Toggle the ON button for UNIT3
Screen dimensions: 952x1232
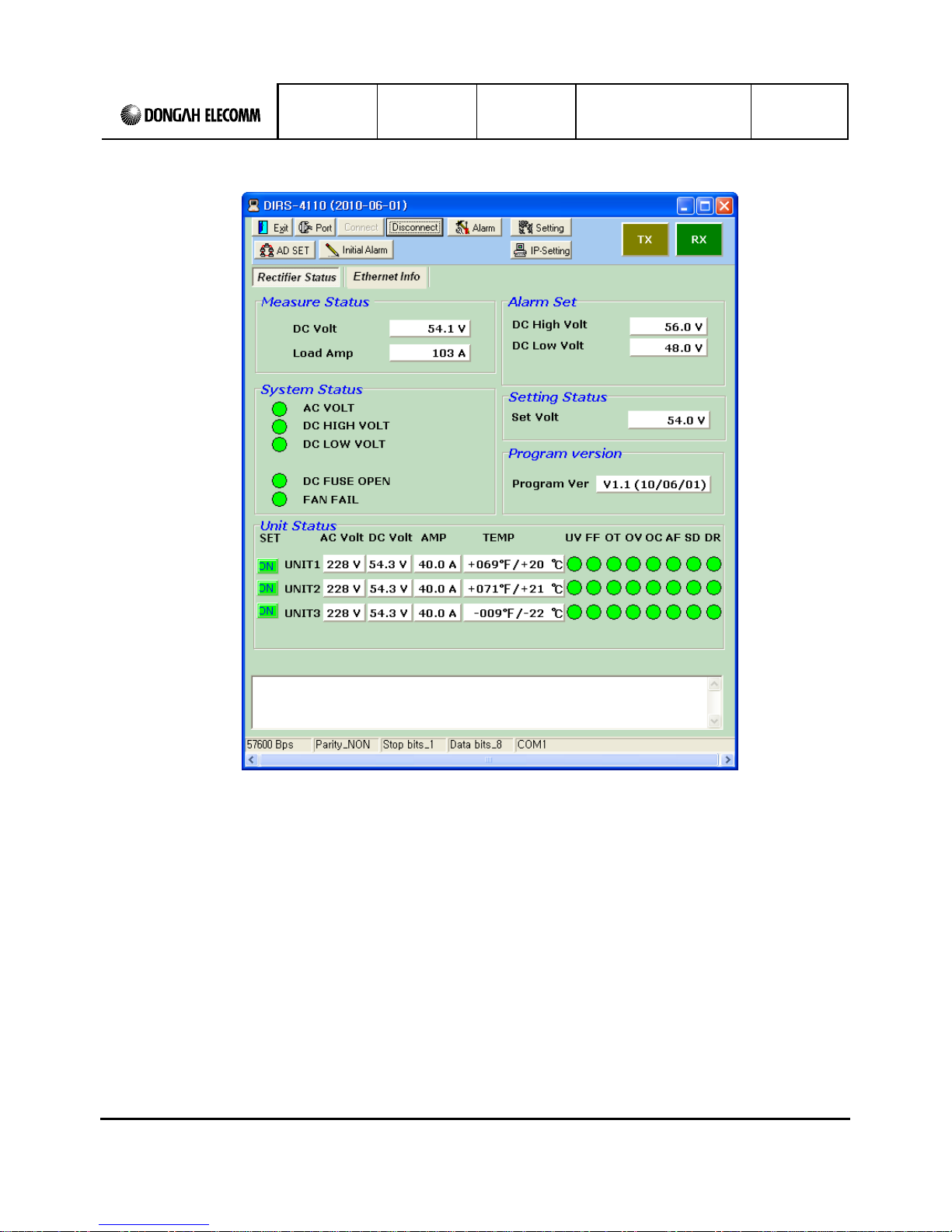[267, 612]
